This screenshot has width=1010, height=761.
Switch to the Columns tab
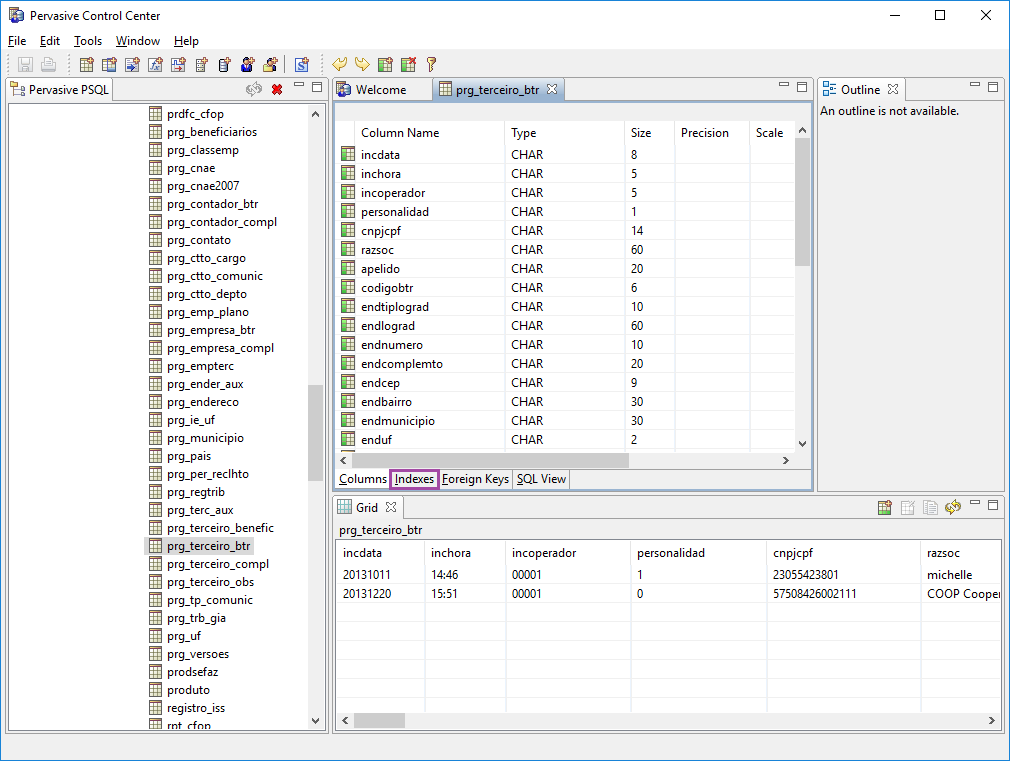click(x=363, y=479)
